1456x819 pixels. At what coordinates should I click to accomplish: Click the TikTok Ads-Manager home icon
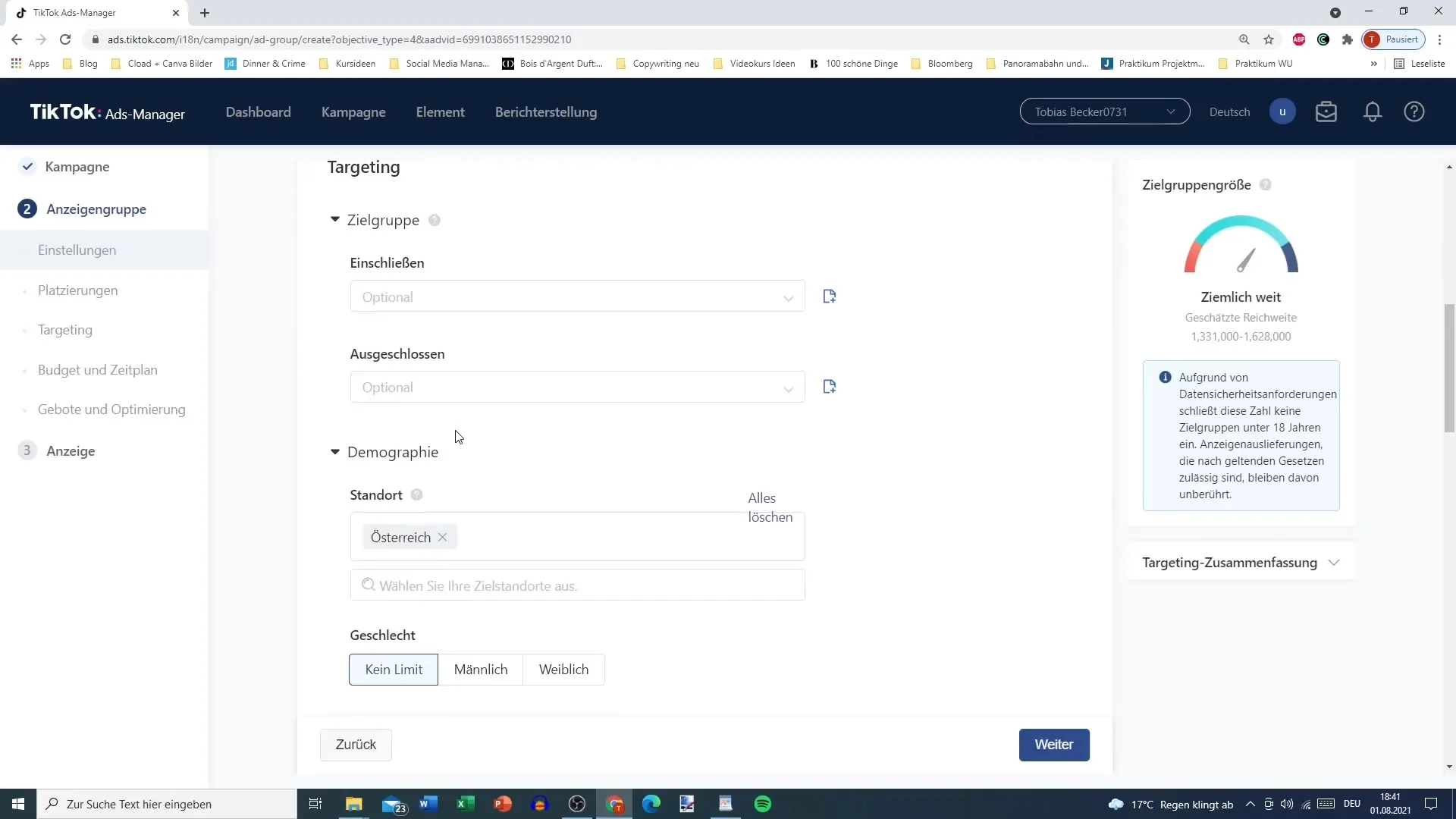tap(108, 112)
